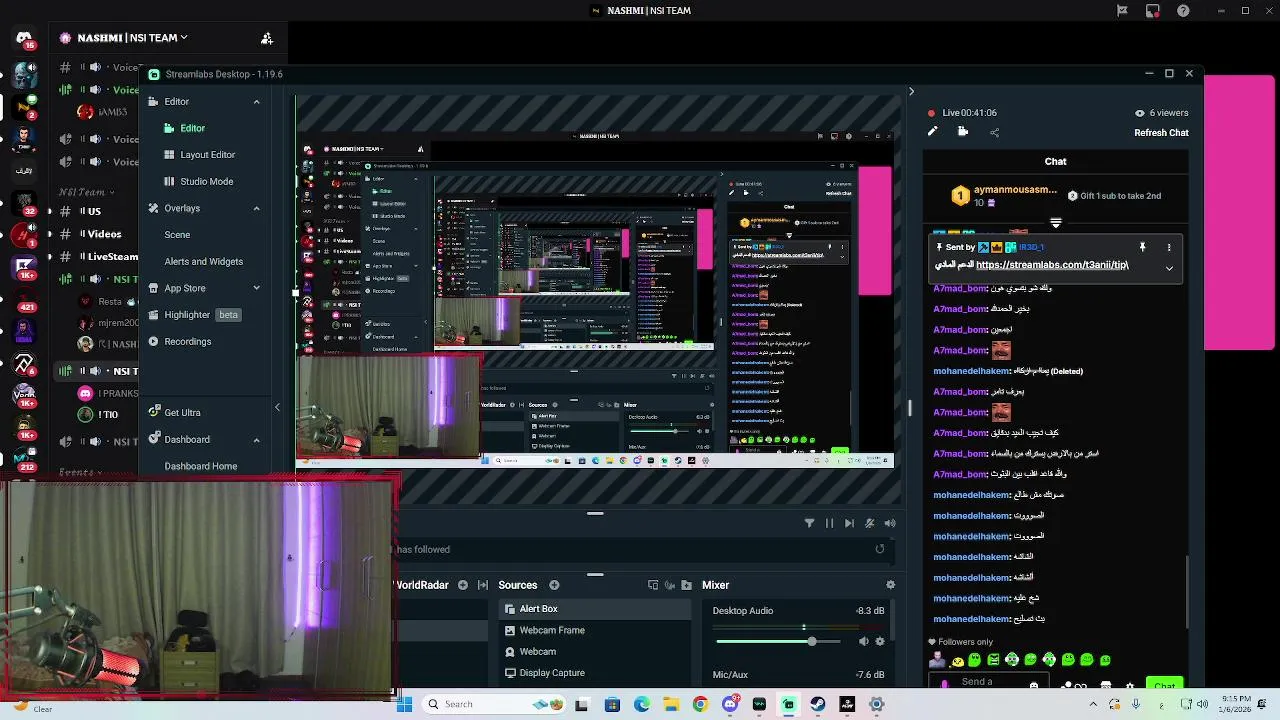Screen dimensions: 1280x720
Task: Select the Webcam source
Action: click(x=595, y=652)
